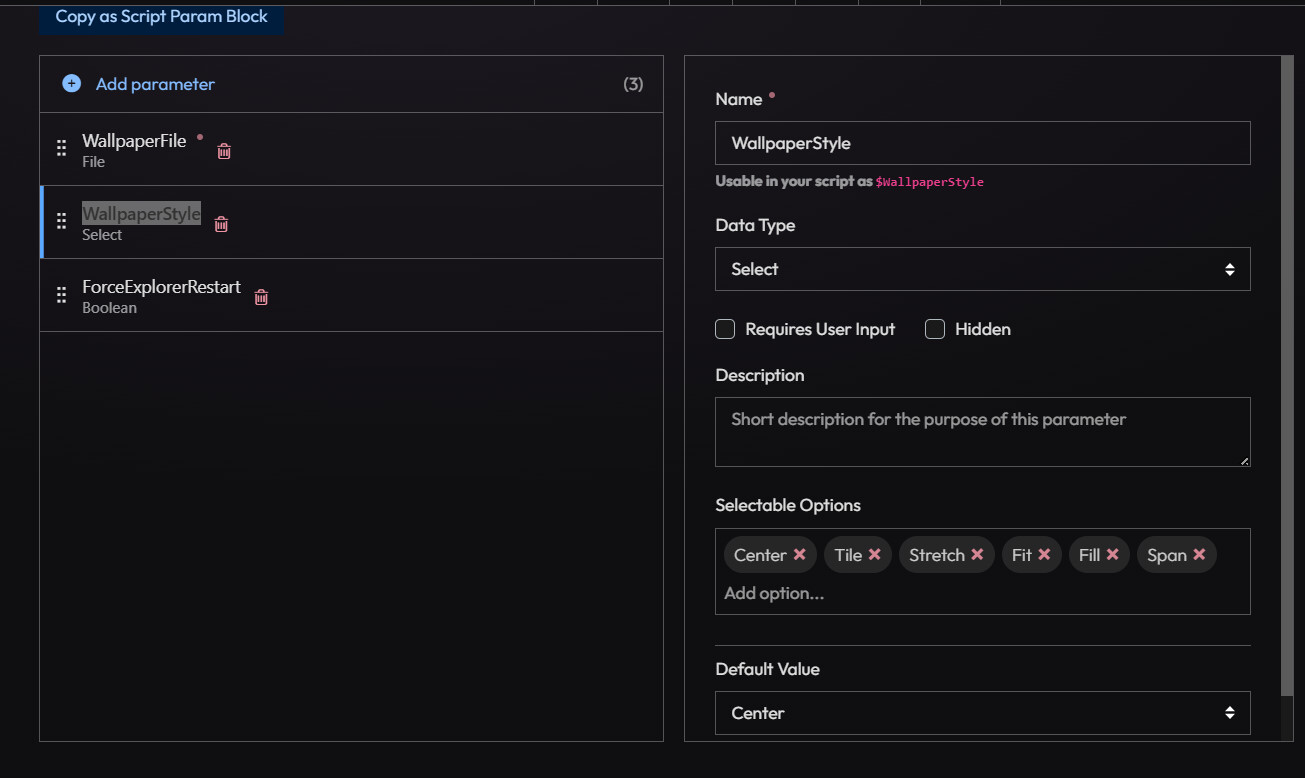Click into the Description text area
1305x778 pixels.
coord(982,432)
